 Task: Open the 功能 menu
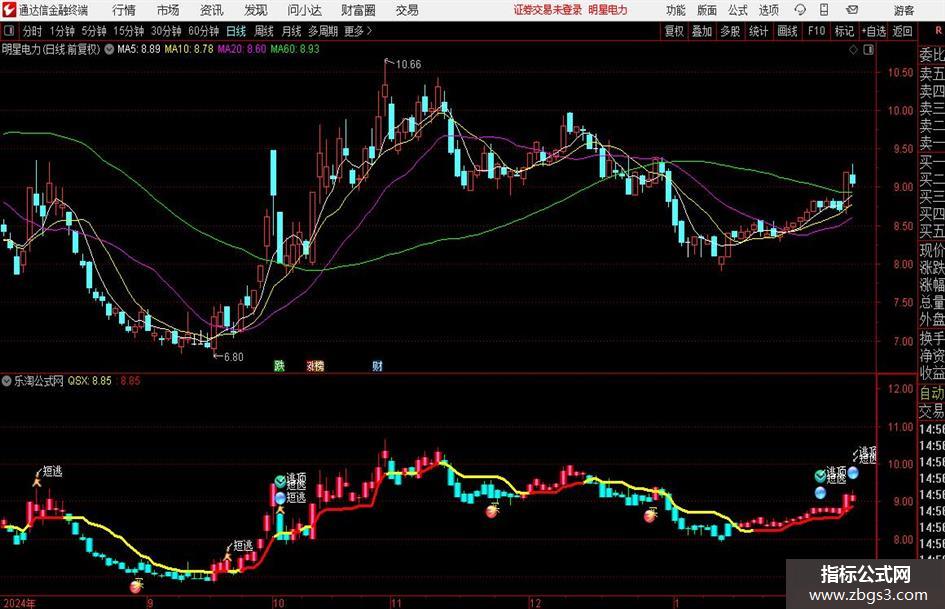tap(676, 10)
